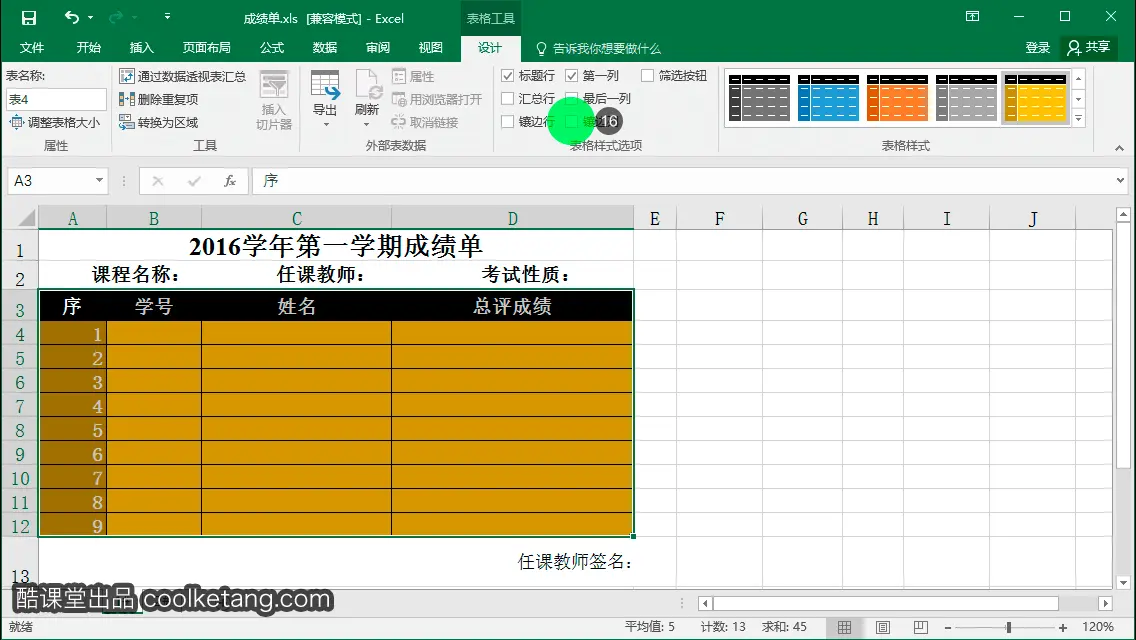
Task: Click the 总评成绩 header cell
Action: [x=512, y=306]
